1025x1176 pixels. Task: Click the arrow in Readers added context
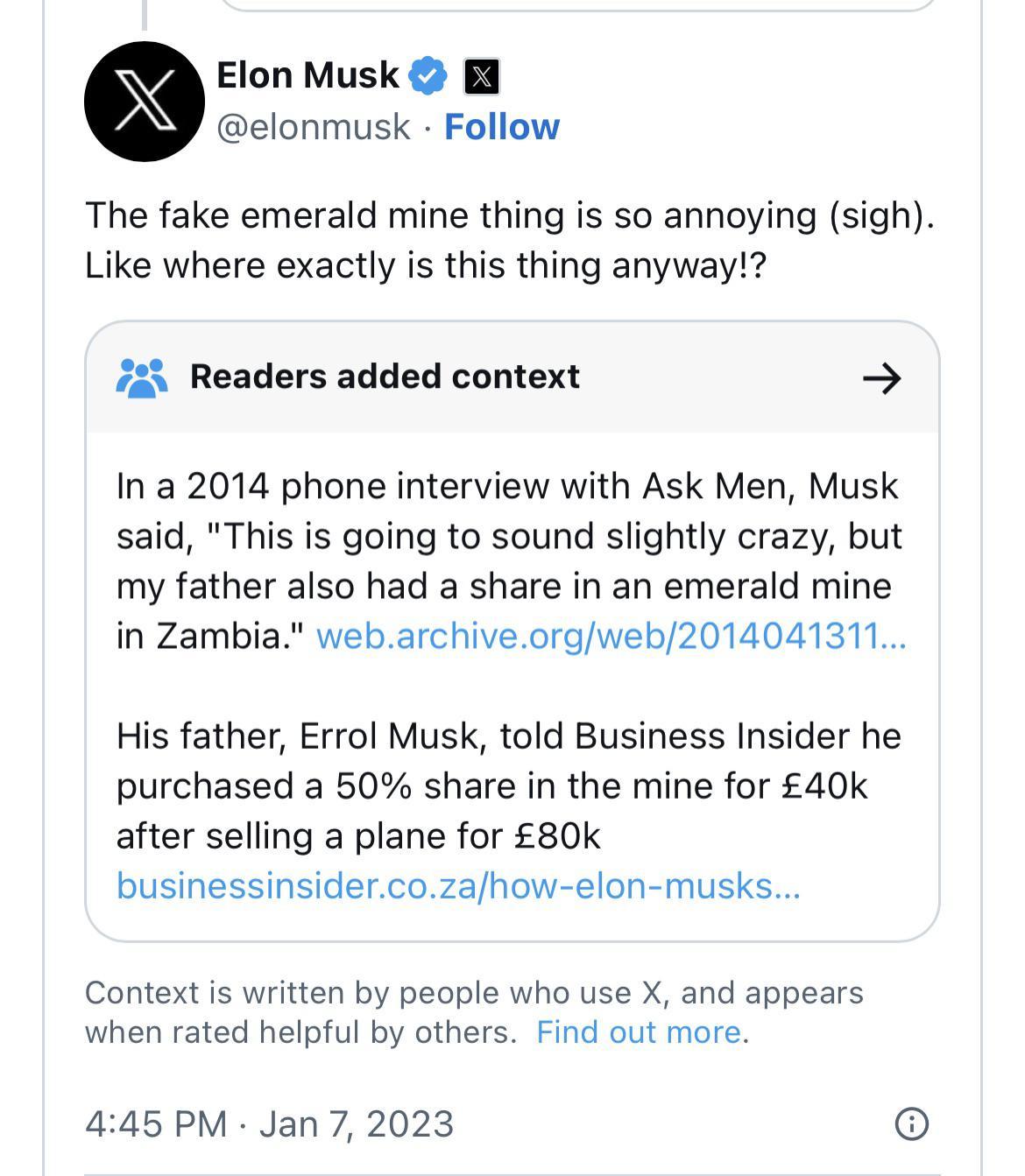click(881, 378)
